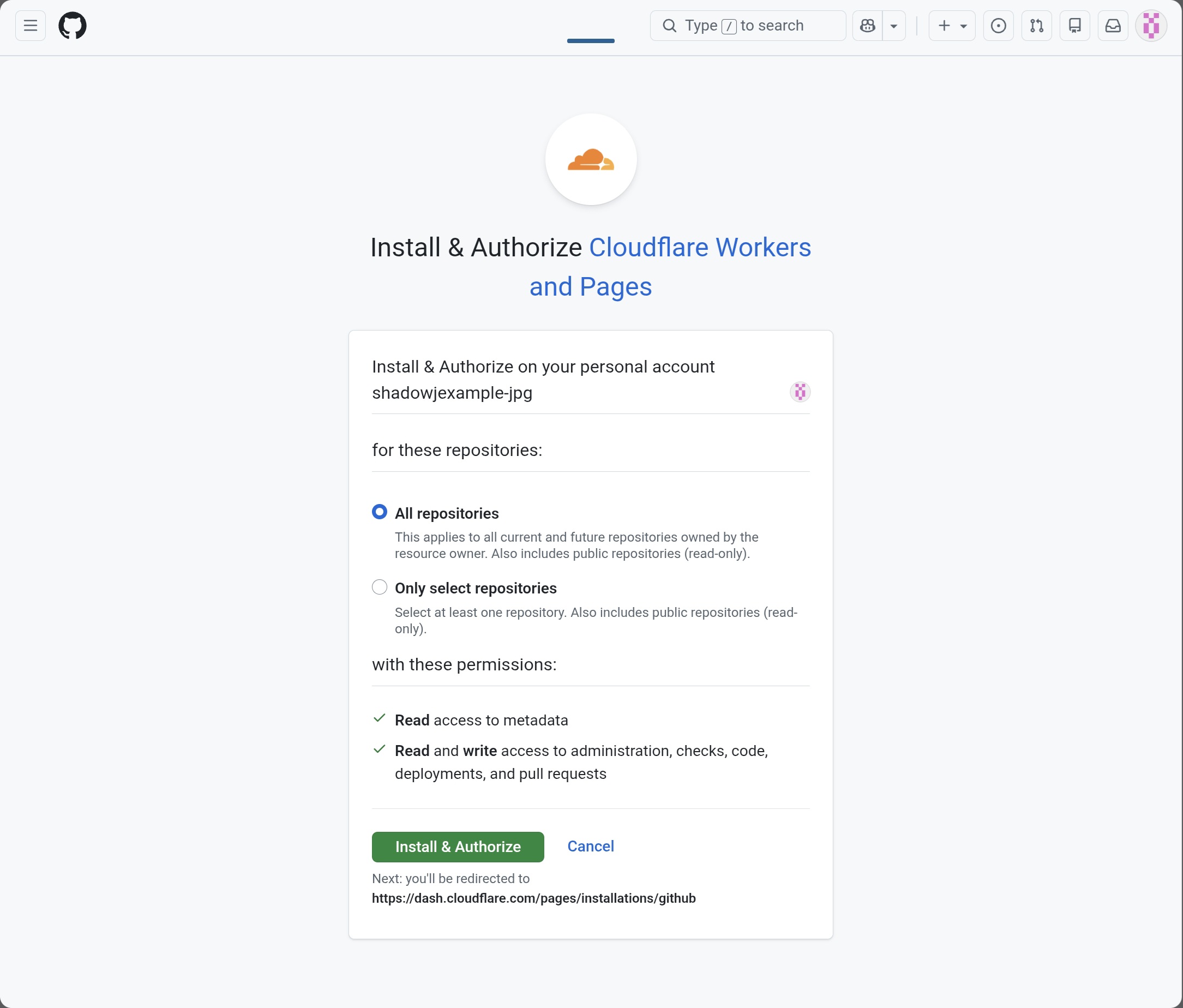1183x1008 pixels.
Task: Open the Repositories icon in header
Action: pos(1074,26)
